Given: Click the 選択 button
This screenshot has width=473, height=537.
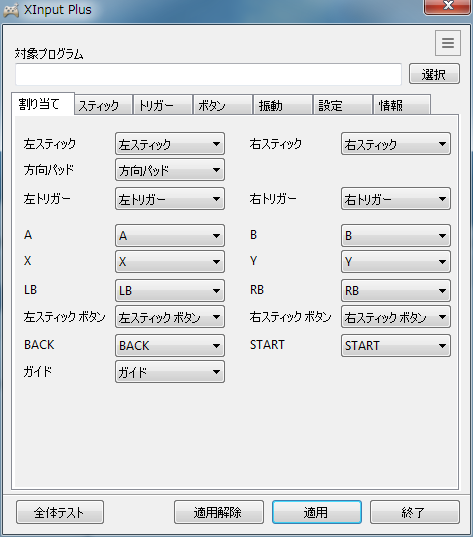Looking at the screenshot, I should pos(434,74).
